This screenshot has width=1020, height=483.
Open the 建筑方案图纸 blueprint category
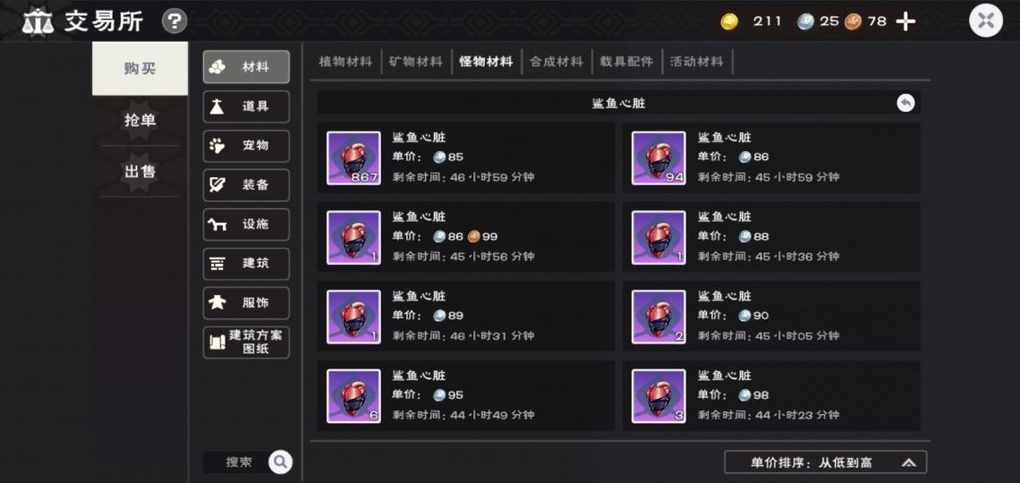click(246, 342)
